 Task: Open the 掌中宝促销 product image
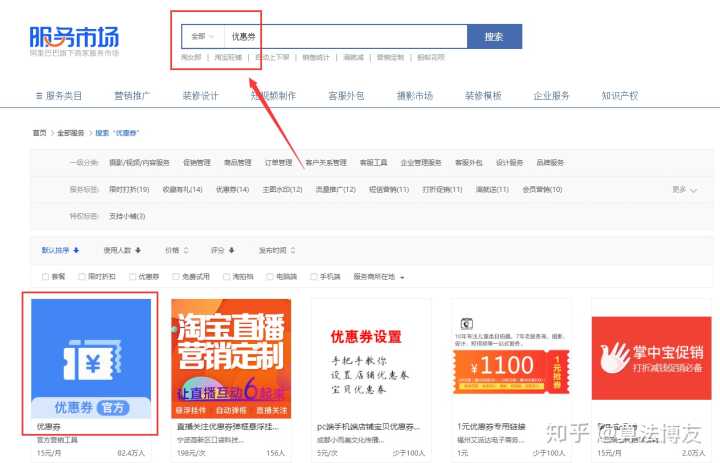coord(650,359)
